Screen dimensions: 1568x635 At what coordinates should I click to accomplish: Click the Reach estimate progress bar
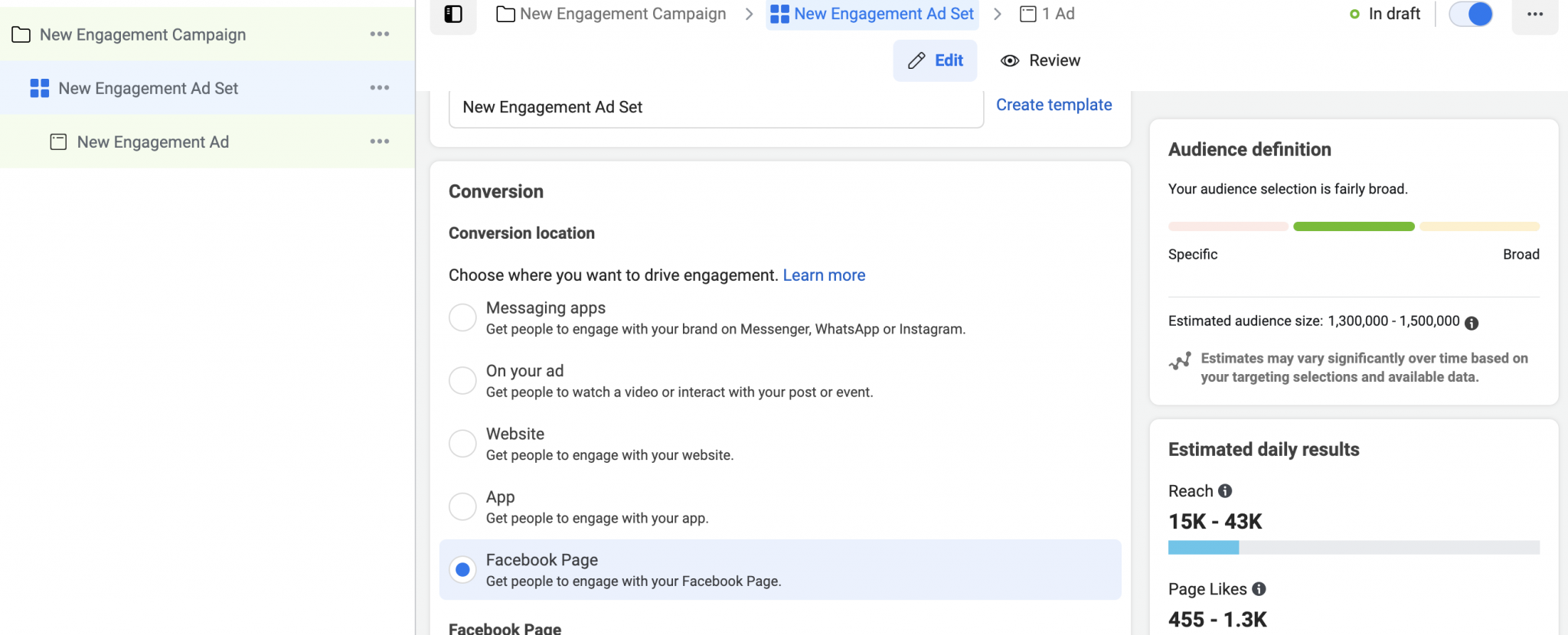[1354, 547]
